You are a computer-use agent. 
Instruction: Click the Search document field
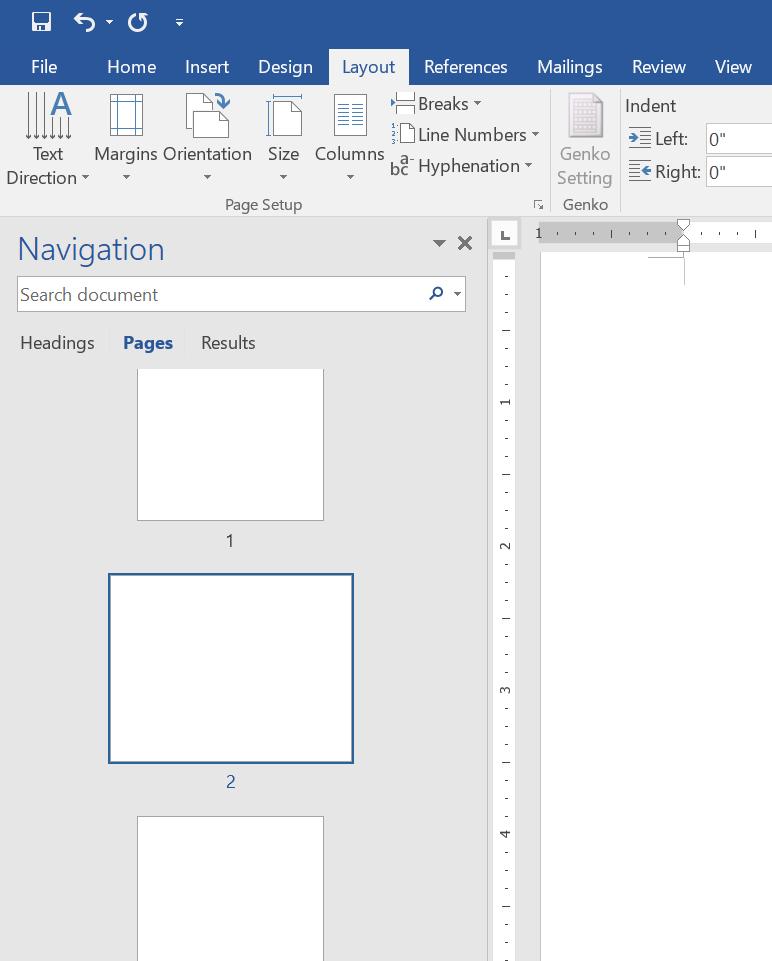(x=220, y=295)
